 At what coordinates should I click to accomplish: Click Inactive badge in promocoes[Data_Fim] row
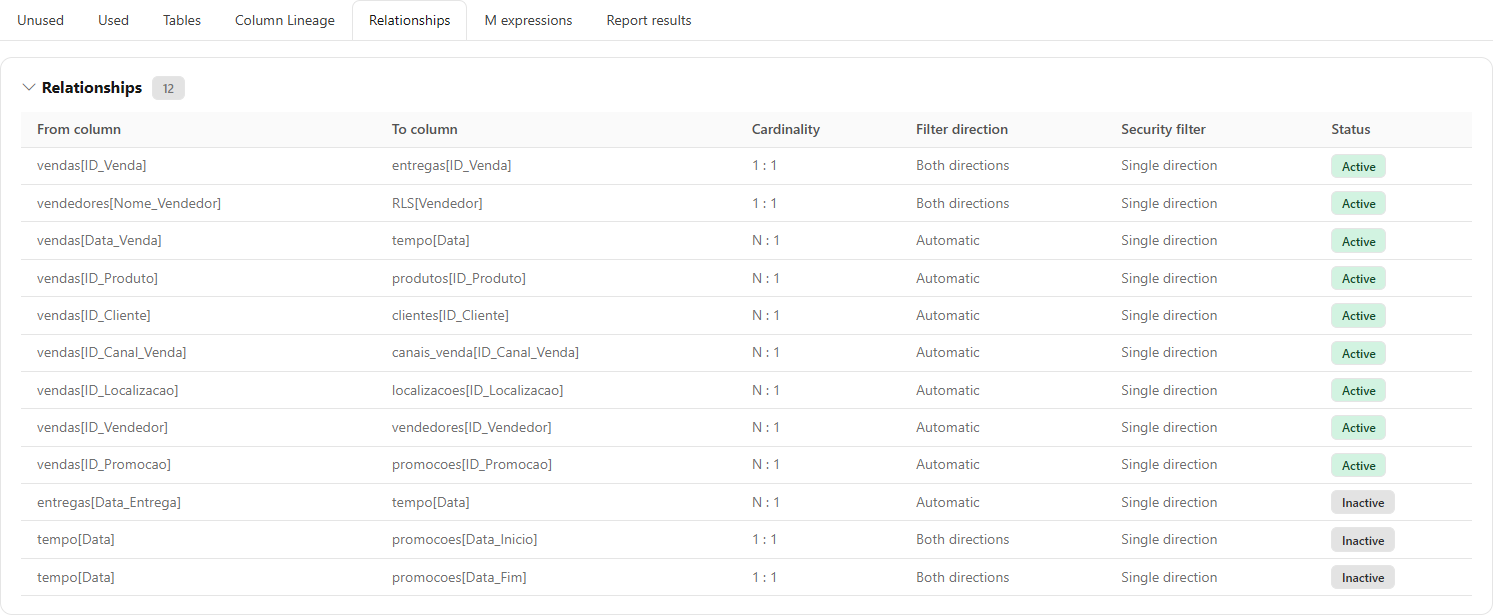(1362, 578)
